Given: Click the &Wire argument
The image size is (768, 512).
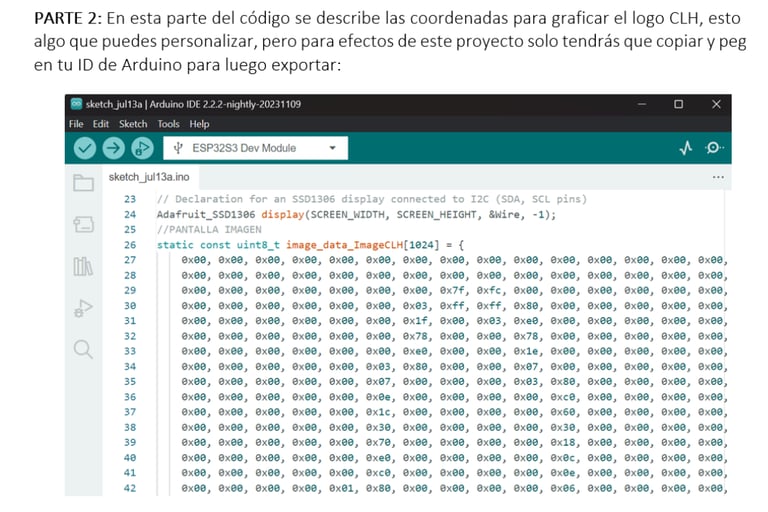Looking at the screenshot, I should tap(504, 214).
